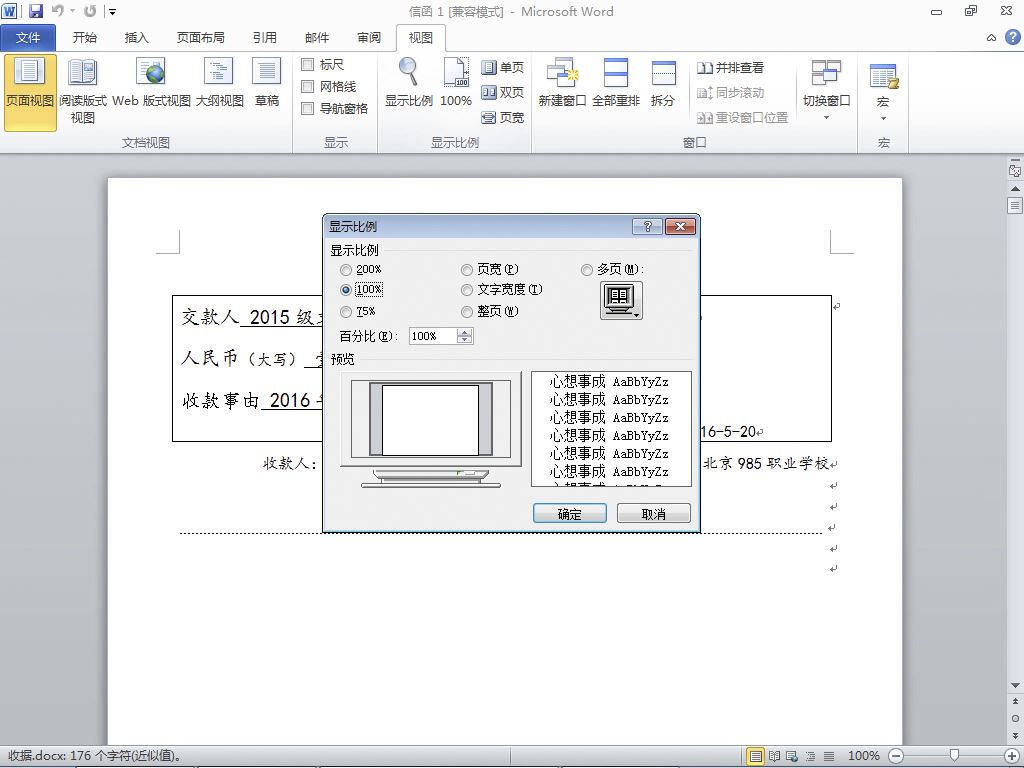Set zoom to 100% via ribbon icon

tap(456, 84)
